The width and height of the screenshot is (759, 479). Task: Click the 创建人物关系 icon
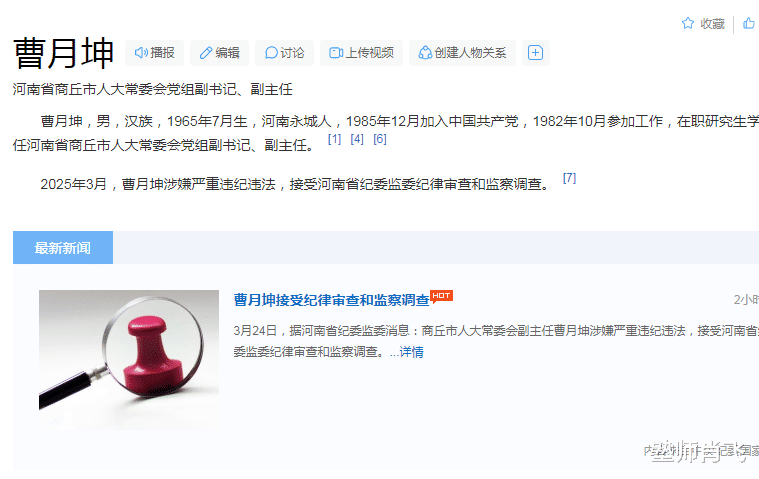425,53
